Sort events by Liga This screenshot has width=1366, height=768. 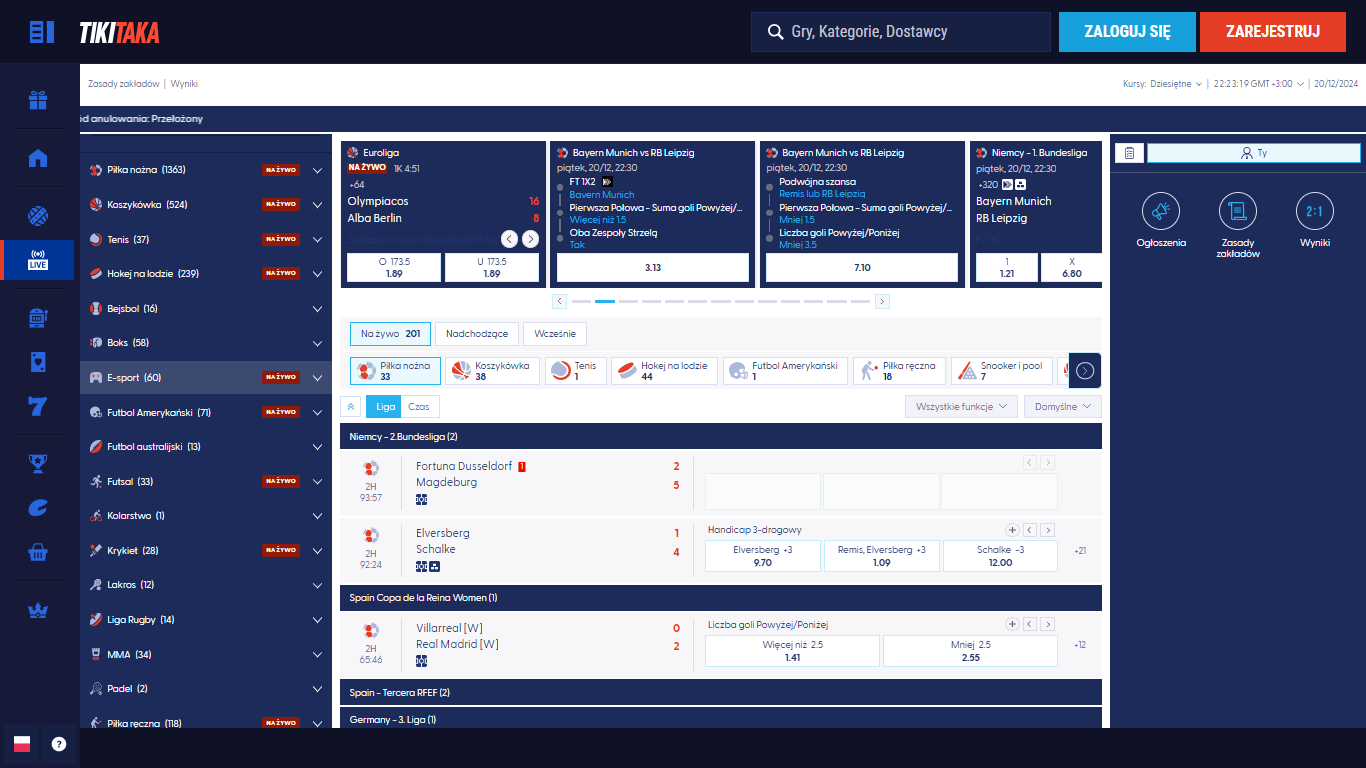[x=384, y=406]
